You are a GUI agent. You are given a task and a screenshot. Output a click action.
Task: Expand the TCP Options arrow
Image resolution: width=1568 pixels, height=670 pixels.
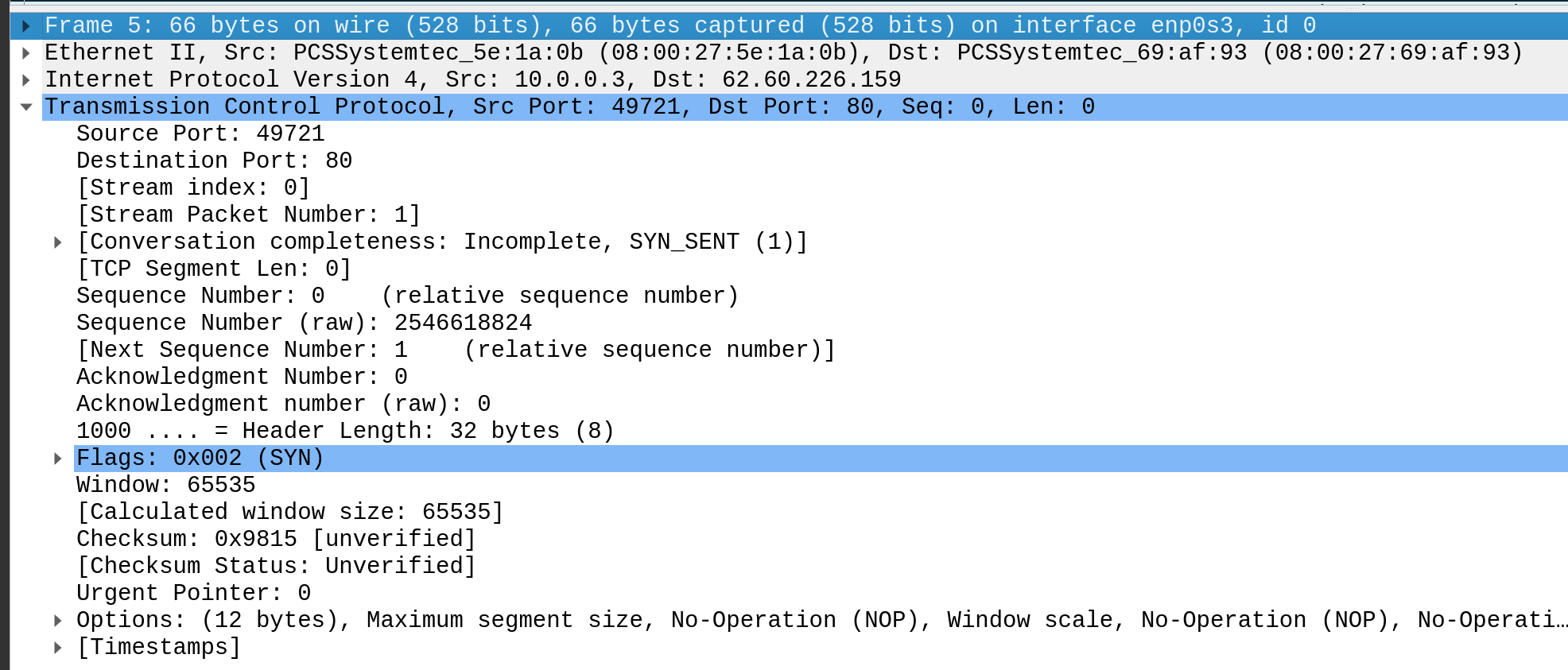(58, 621)
